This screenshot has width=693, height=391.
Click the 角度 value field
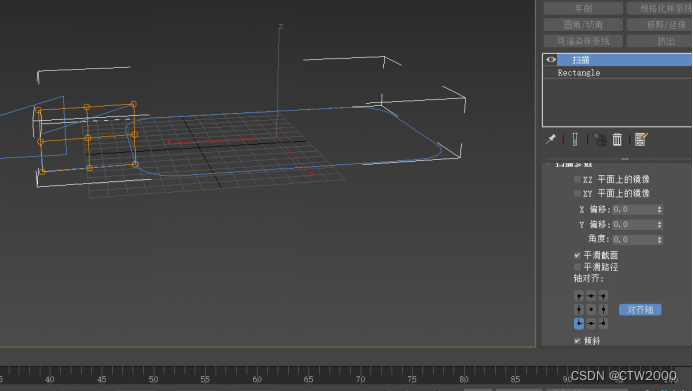point(634,239)
